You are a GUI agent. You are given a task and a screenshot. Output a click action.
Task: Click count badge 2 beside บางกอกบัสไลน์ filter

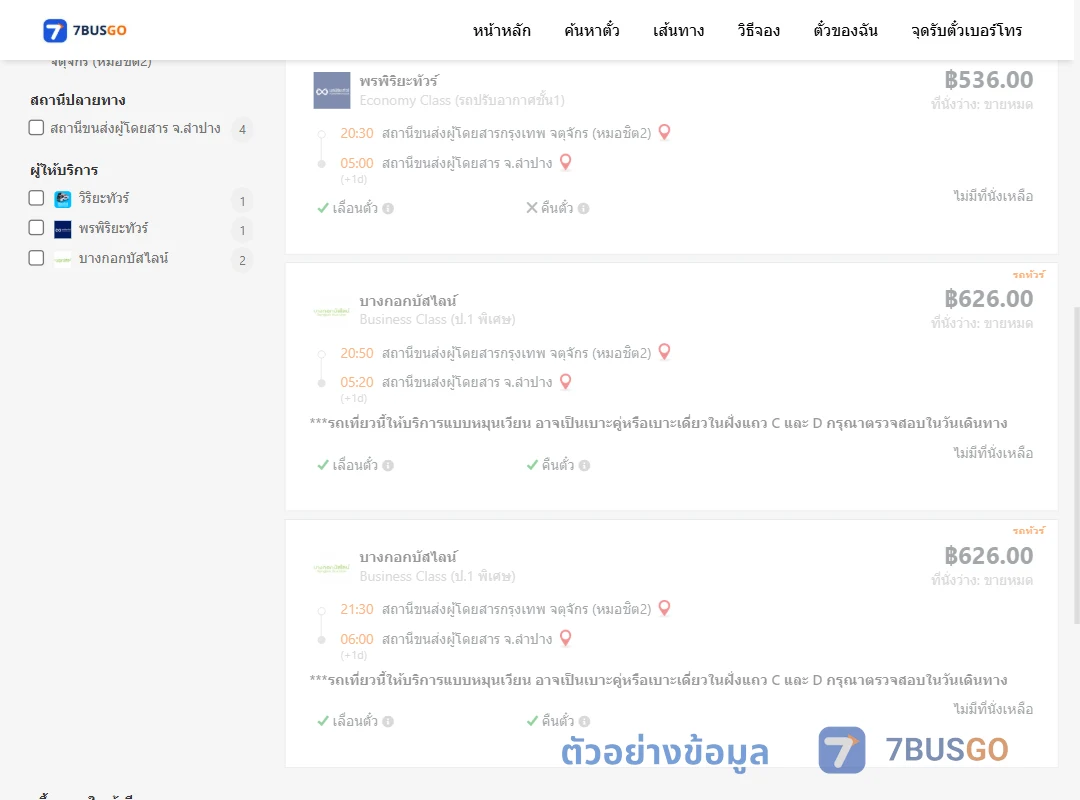242,260
